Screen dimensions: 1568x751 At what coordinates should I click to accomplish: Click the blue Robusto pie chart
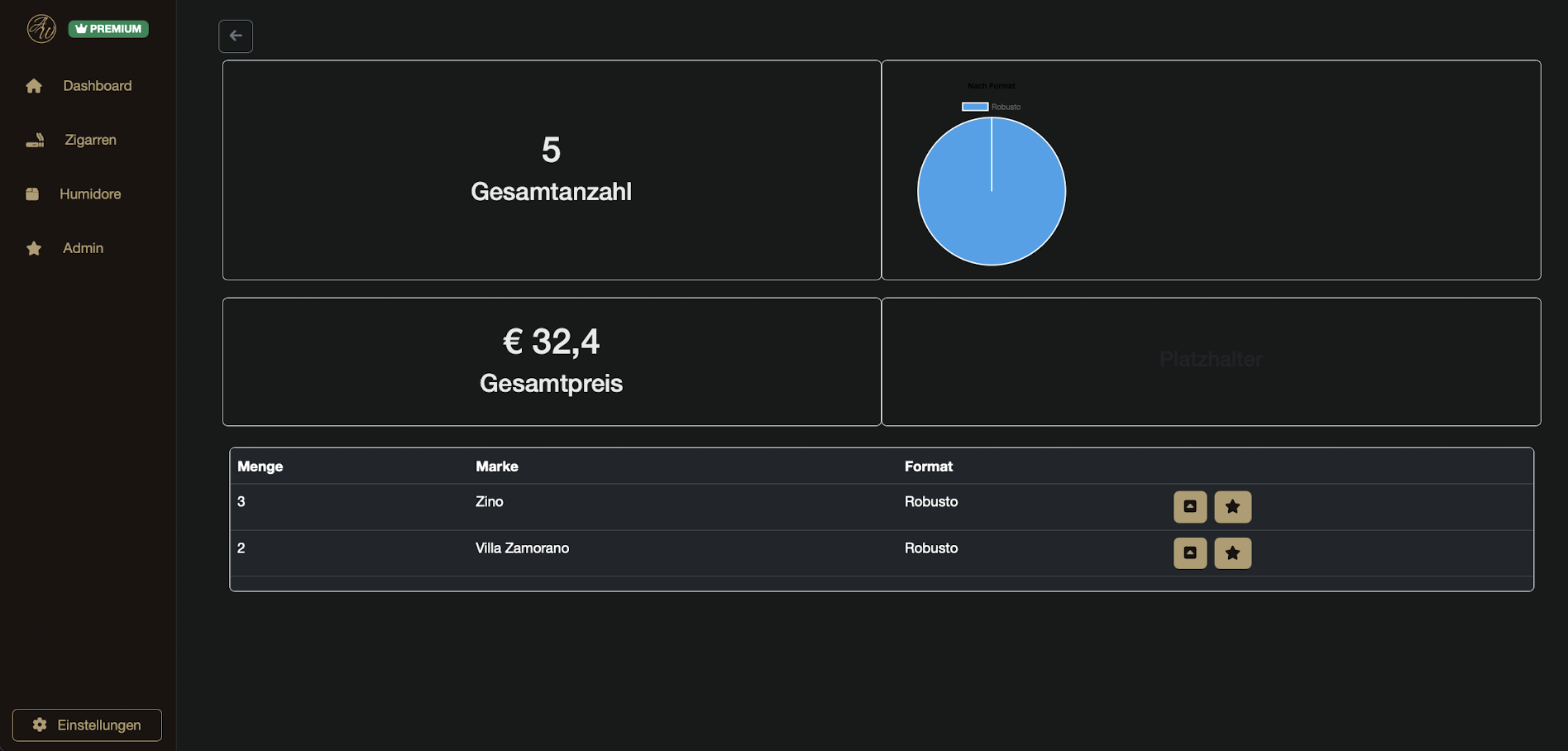[992, 191]
